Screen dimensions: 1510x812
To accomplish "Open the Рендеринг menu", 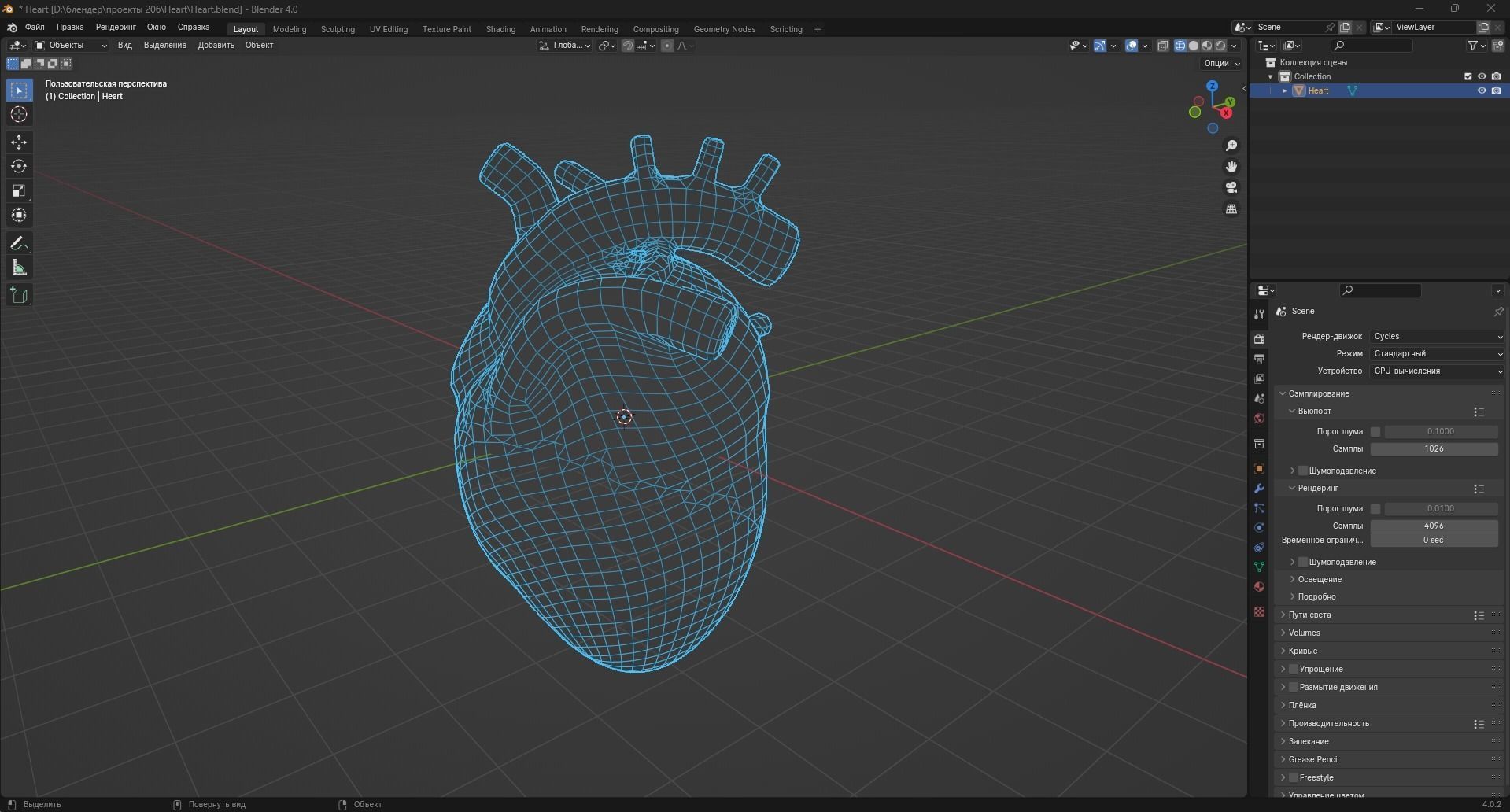I will (x=116, y=27).
